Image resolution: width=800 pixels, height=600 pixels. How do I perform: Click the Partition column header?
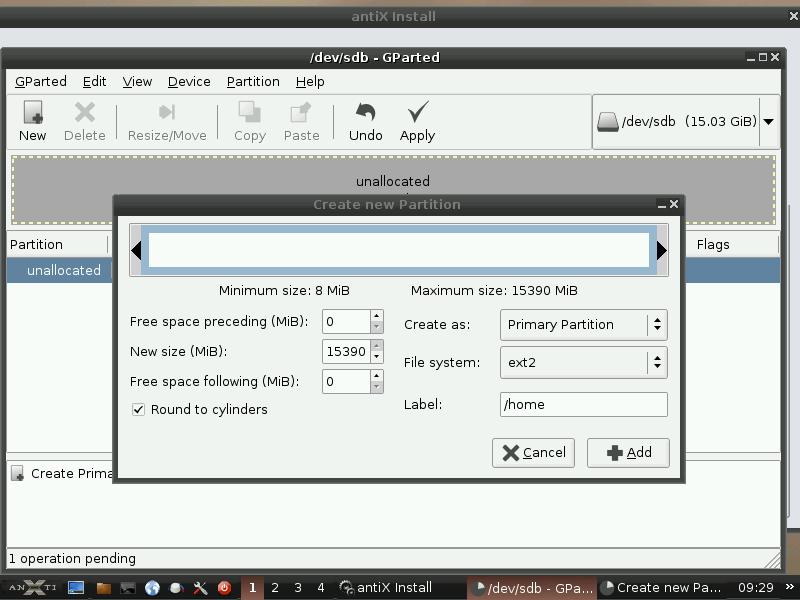tap(57, 244)
